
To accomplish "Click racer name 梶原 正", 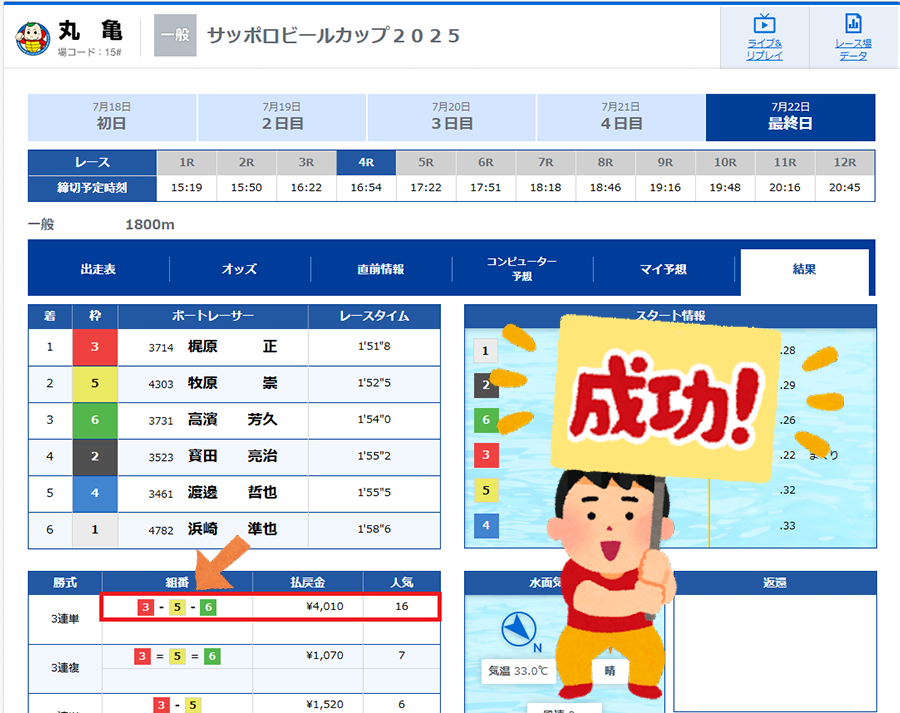I will click(232, 347).
